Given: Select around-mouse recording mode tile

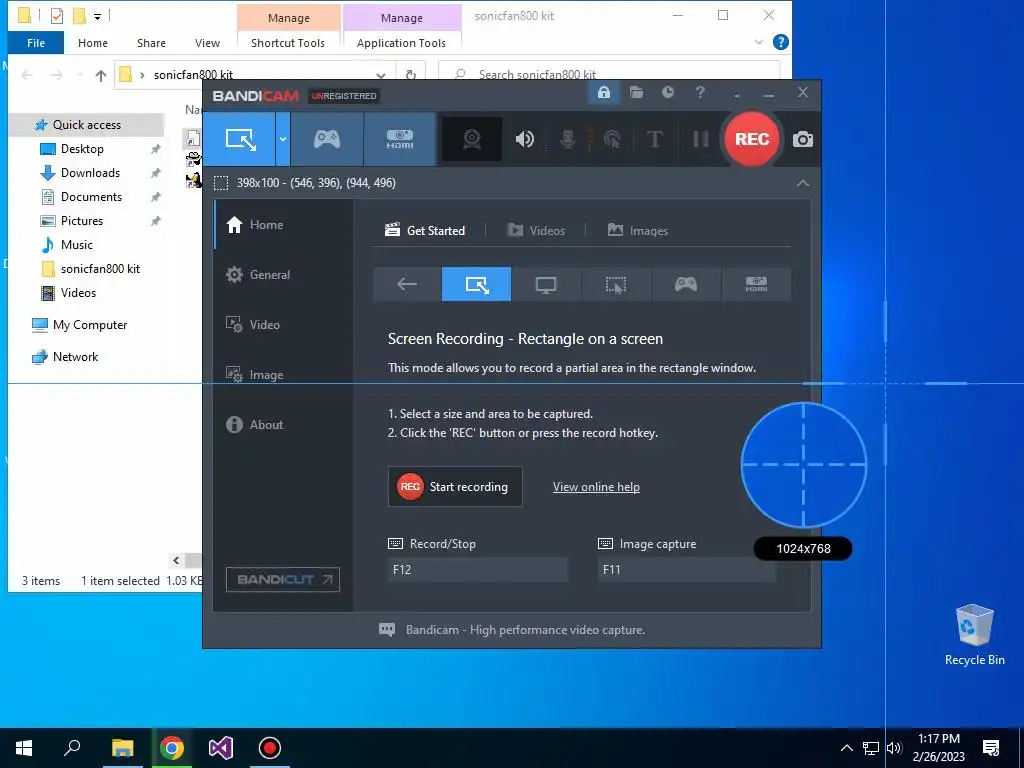Looking at the screenshot, I should (616, 284).
